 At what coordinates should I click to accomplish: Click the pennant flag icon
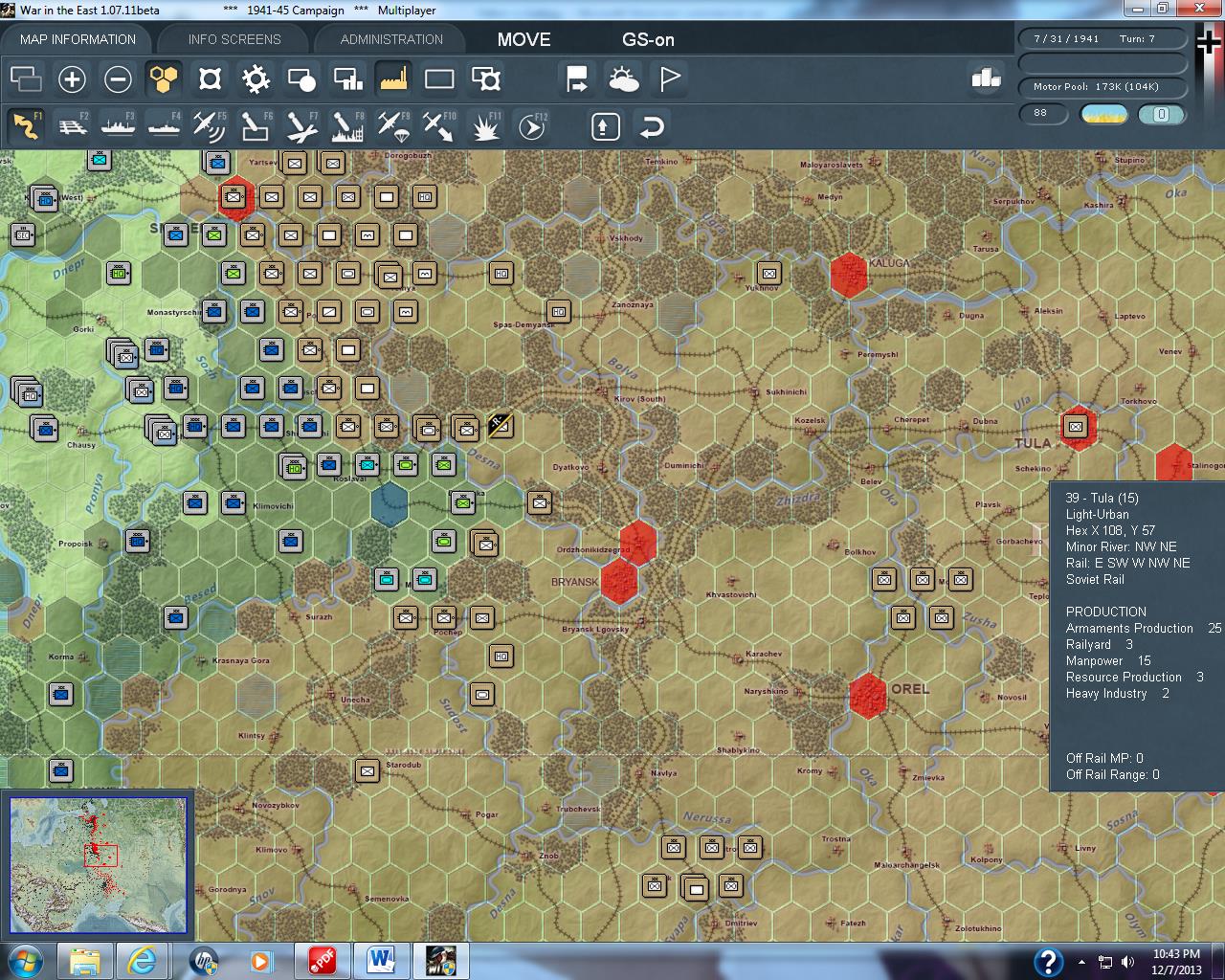pos(669,78)
